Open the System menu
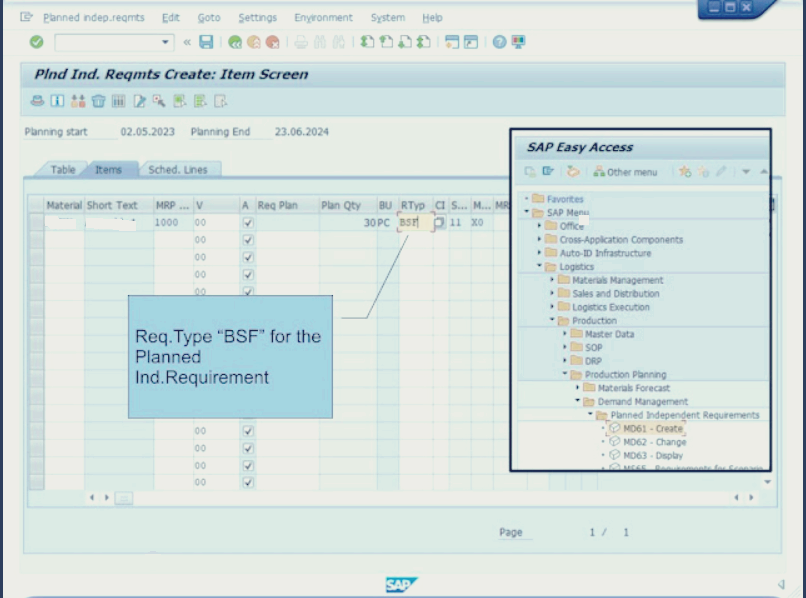The image size is (806, 598). [x=388, y=17]
